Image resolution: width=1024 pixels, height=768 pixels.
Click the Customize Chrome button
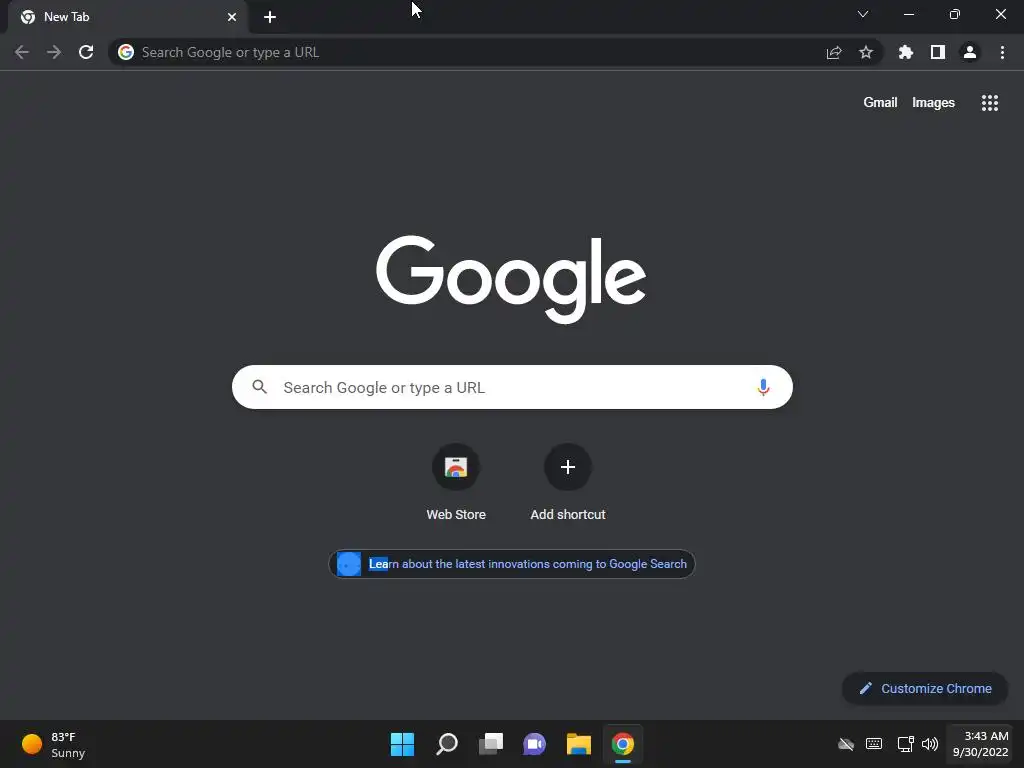click(x=925, y=688)
